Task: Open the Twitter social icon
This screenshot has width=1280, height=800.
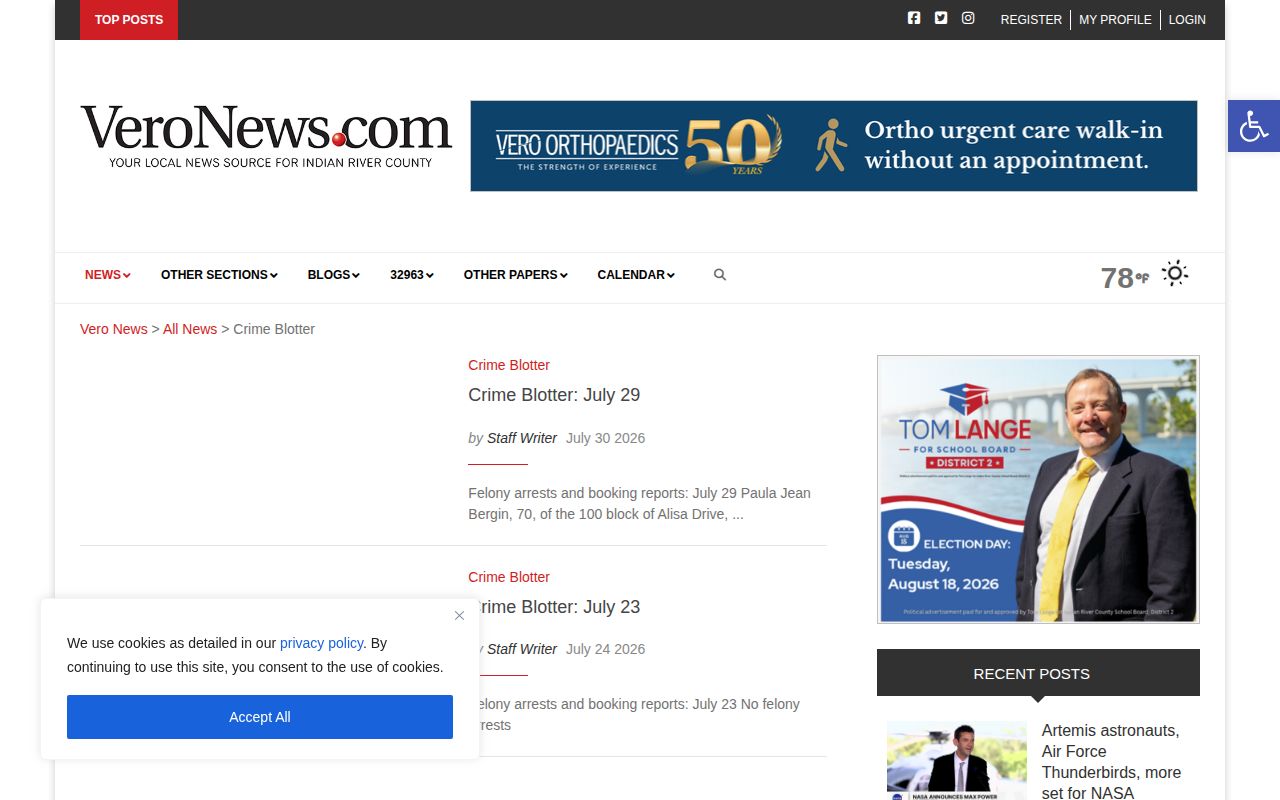Action: [941, 18]
